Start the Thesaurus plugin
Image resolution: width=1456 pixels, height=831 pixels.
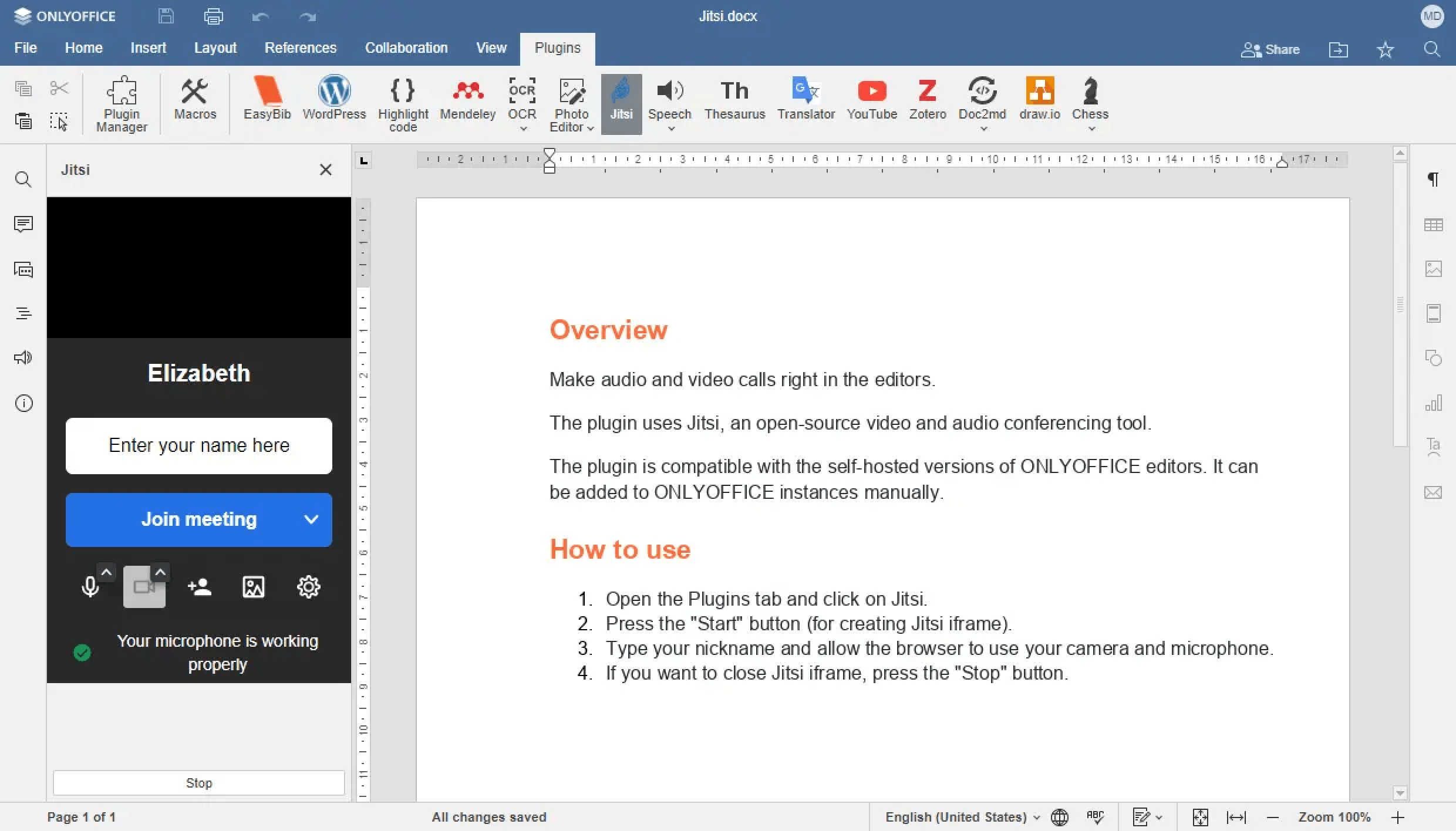pyautogui.click(x=734, y=99)
